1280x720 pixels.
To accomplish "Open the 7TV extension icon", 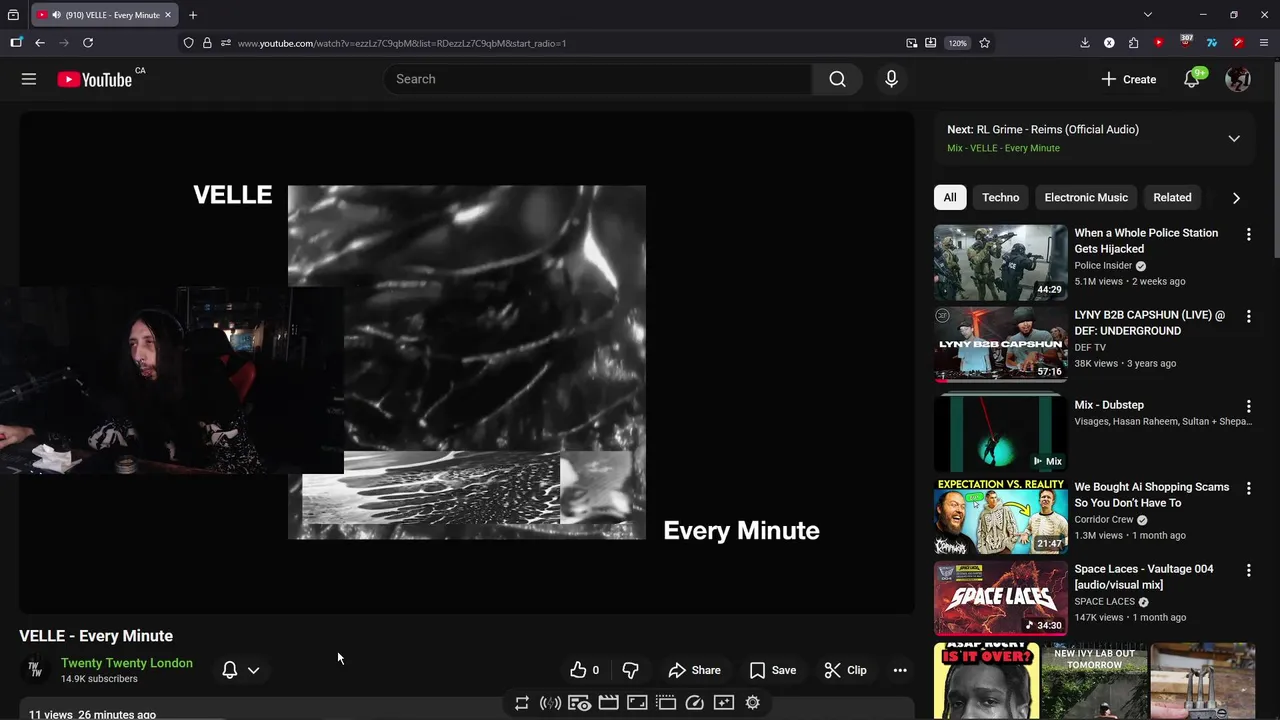I will pos(1212,43).
